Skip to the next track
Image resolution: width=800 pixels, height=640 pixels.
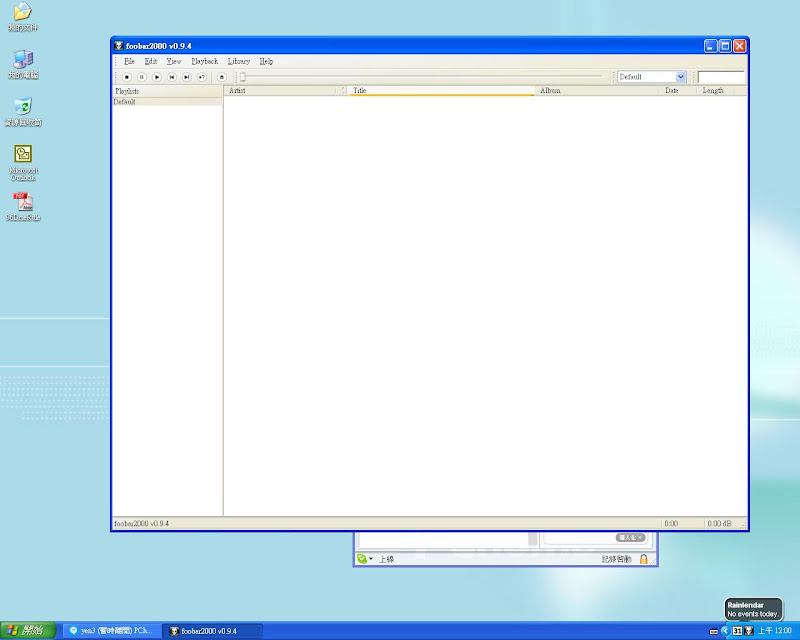187,77
